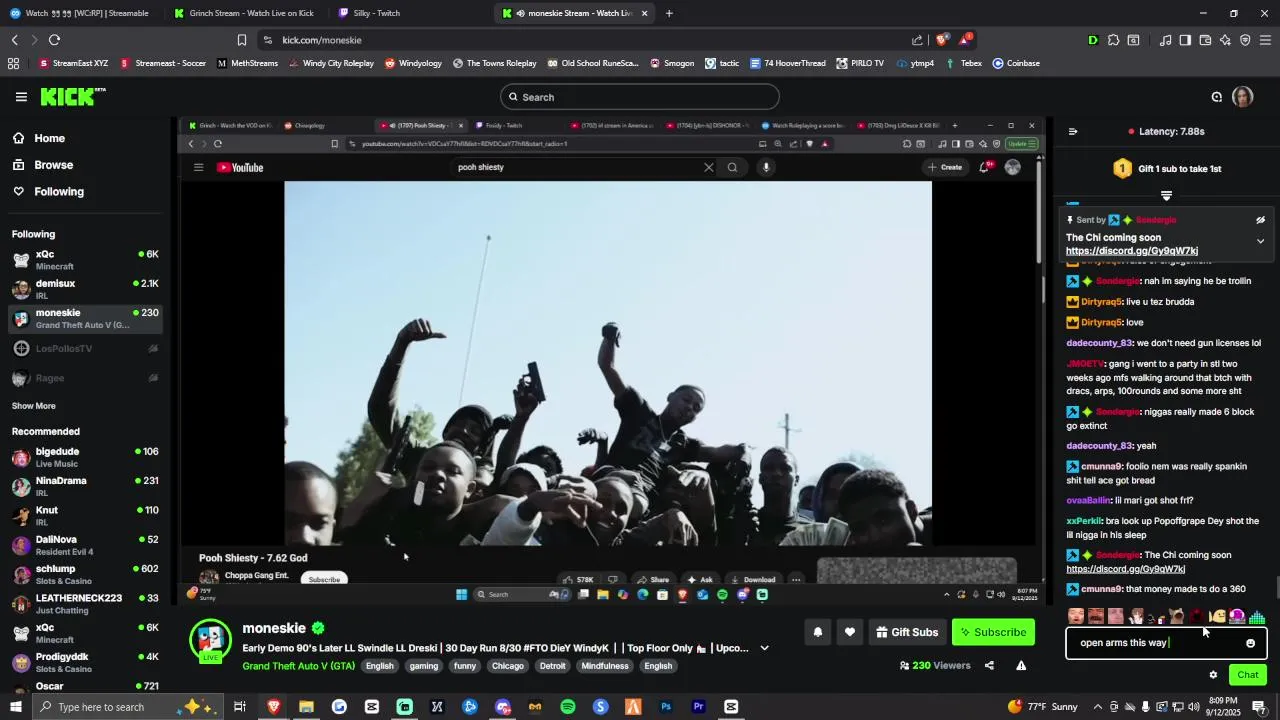The height and width of the screenshot is (720, 1280).
Task: Unpin the pinned chat message
Action: coord(1260,220)
